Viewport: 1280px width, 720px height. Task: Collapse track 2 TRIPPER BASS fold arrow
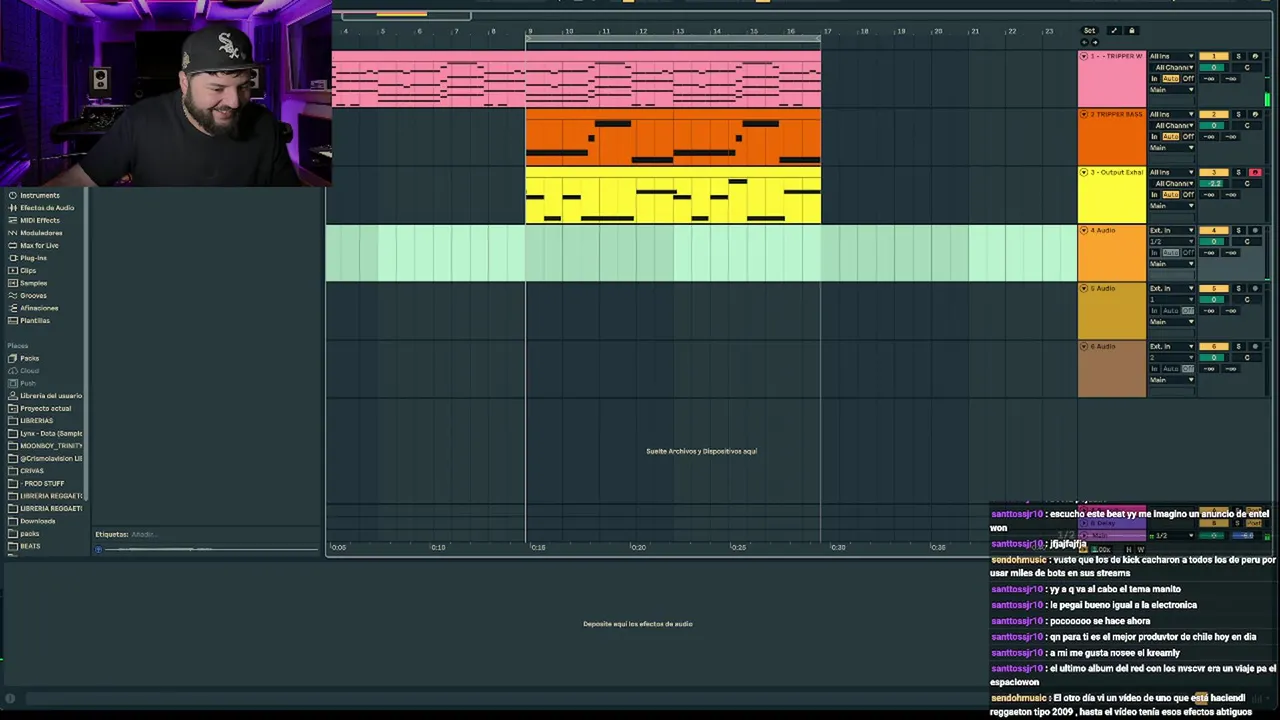coord(1084,114)
